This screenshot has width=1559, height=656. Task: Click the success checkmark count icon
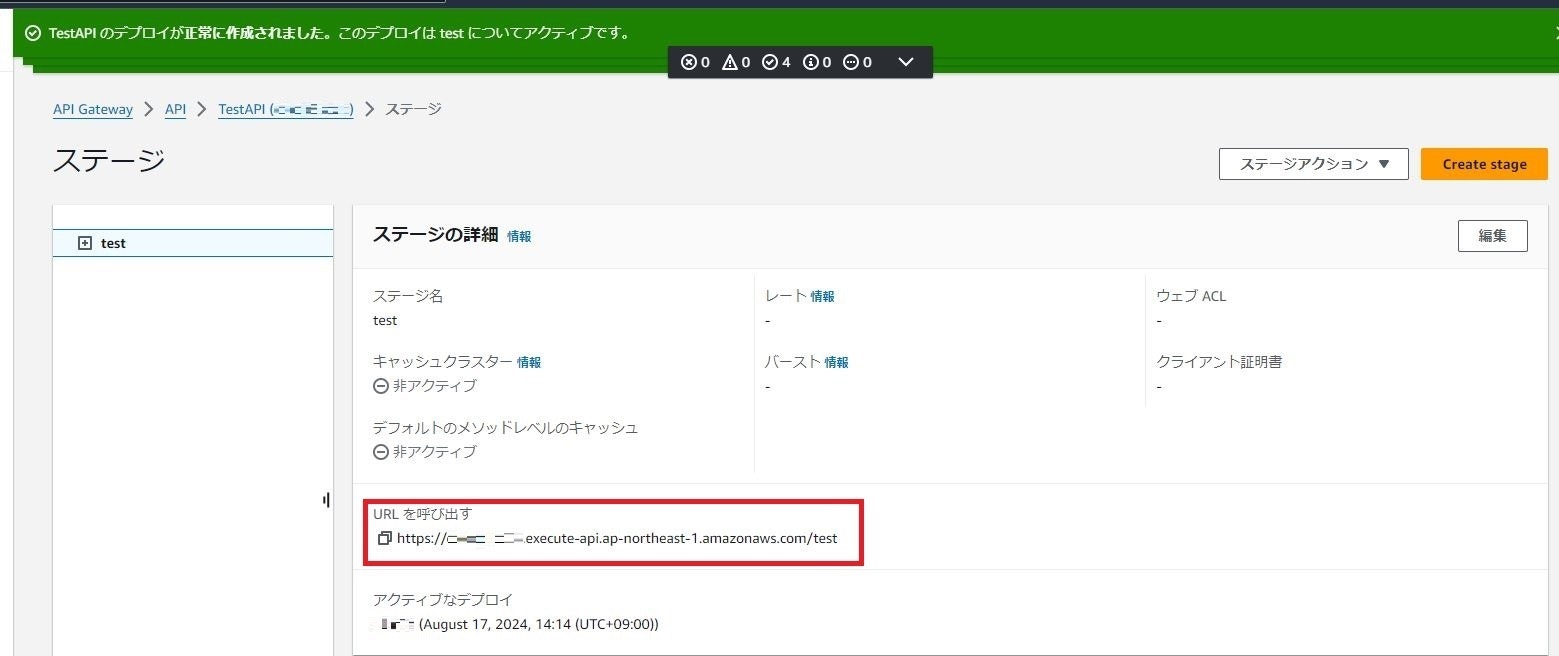770,62
